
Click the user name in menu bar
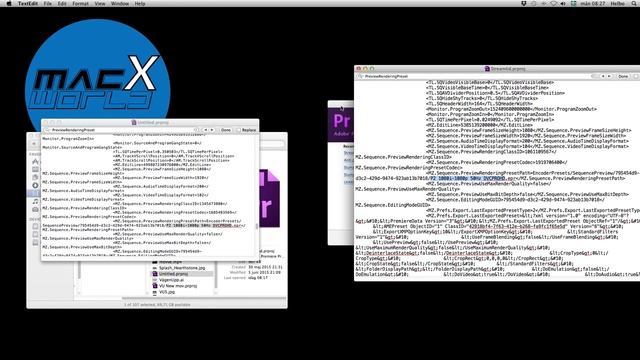[x=617, y=3]
